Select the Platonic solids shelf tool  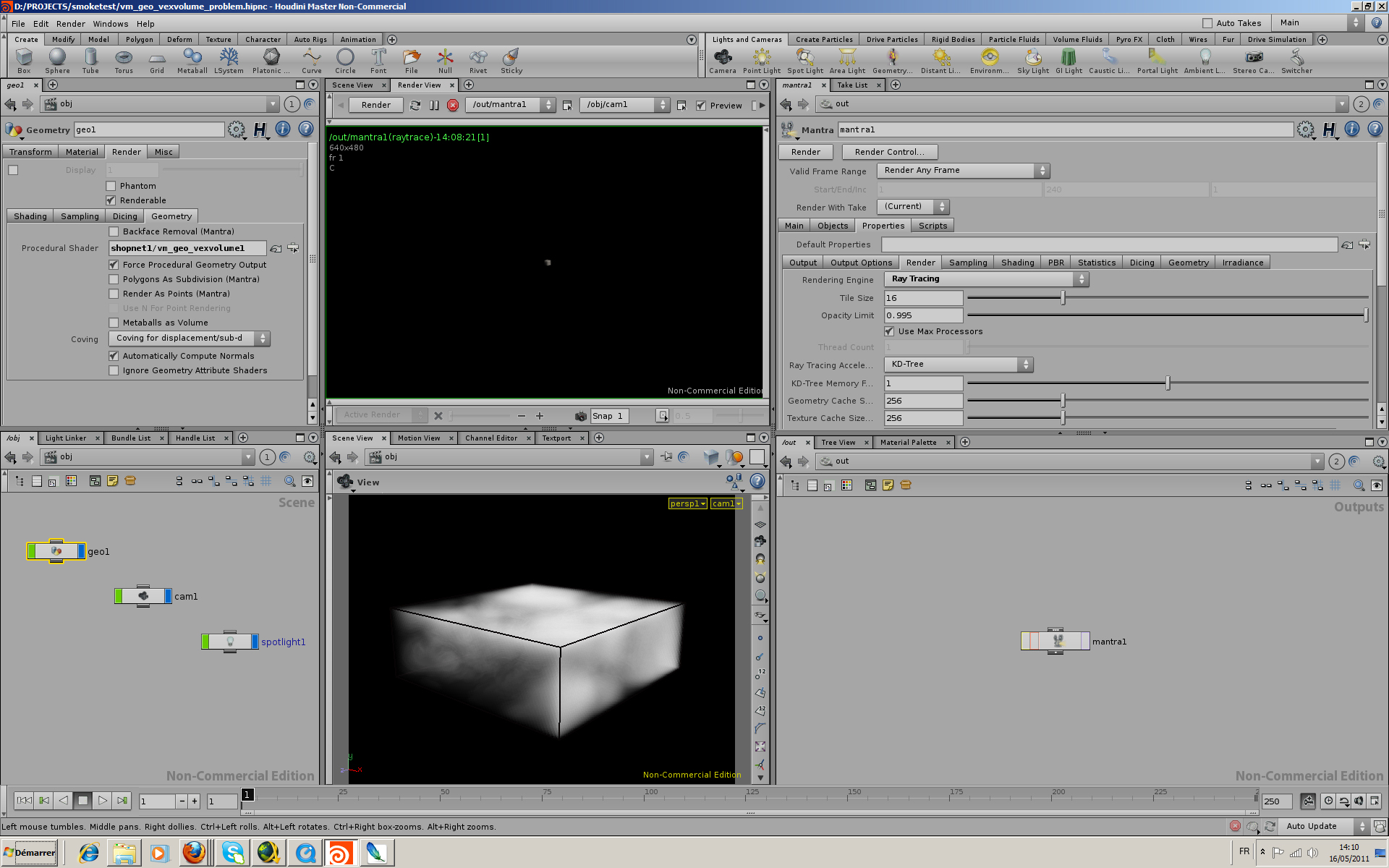(271, 61)
